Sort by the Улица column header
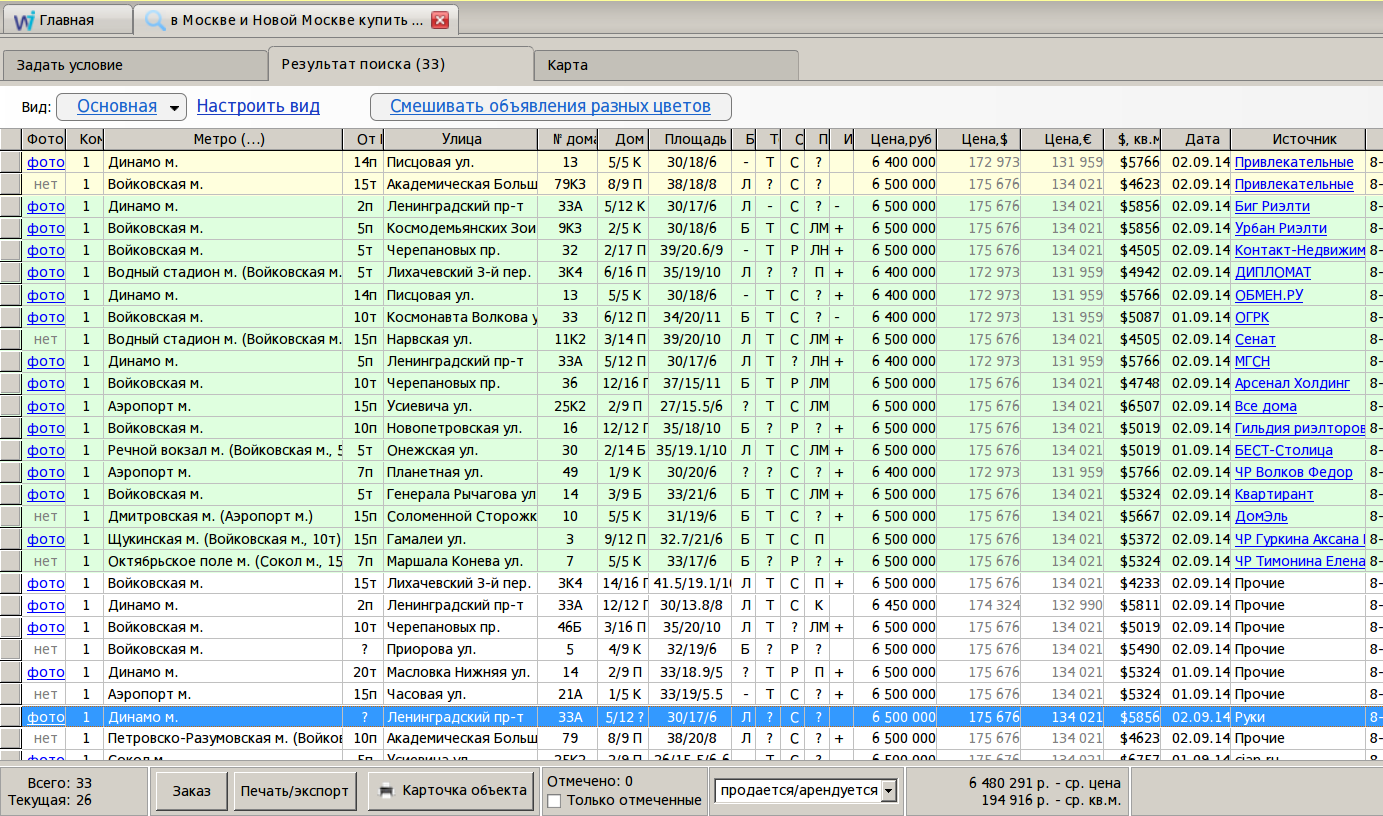 (461, 139)
